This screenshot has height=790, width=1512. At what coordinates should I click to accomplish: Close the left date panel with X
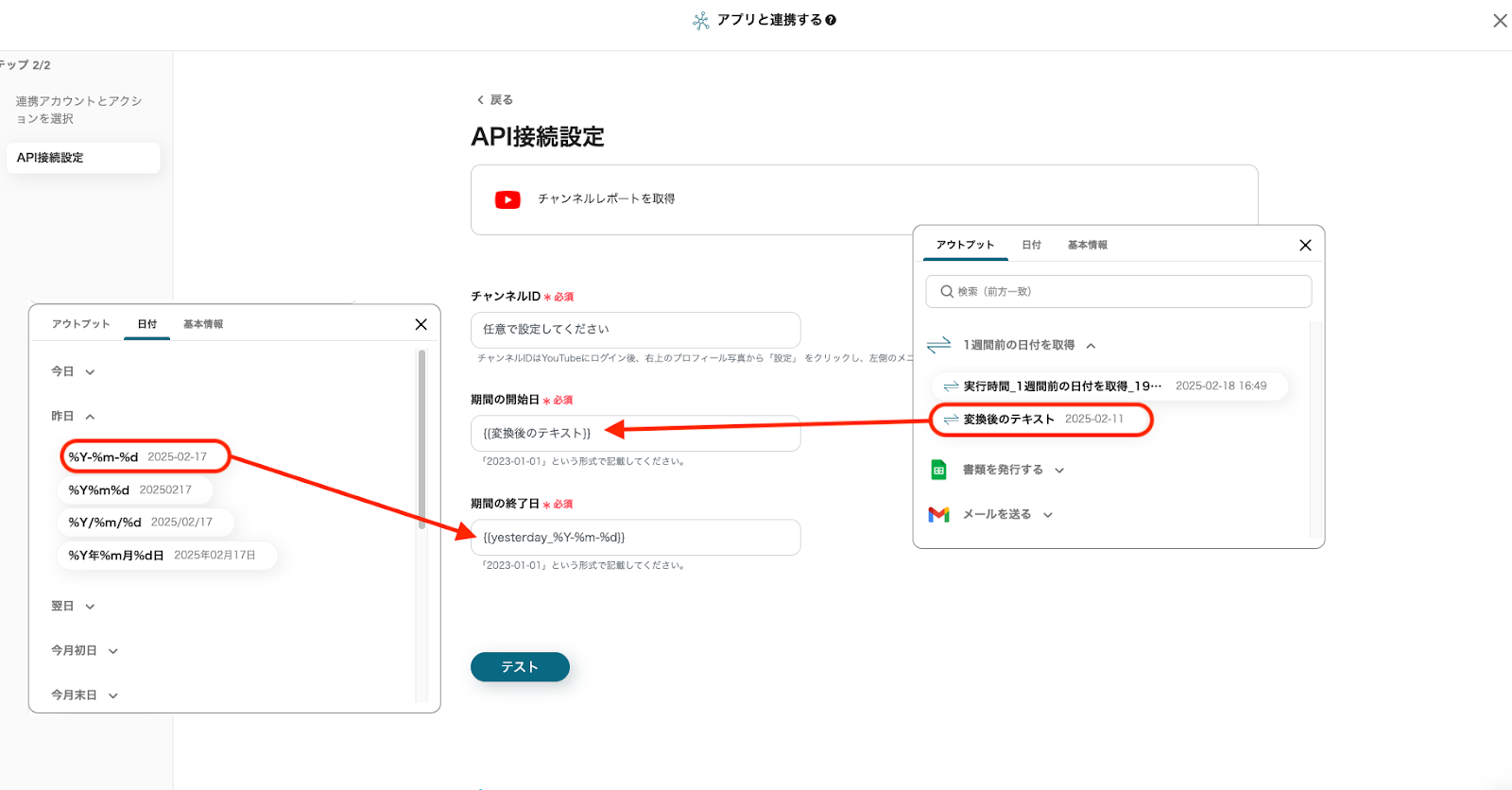tap(421, 324)
